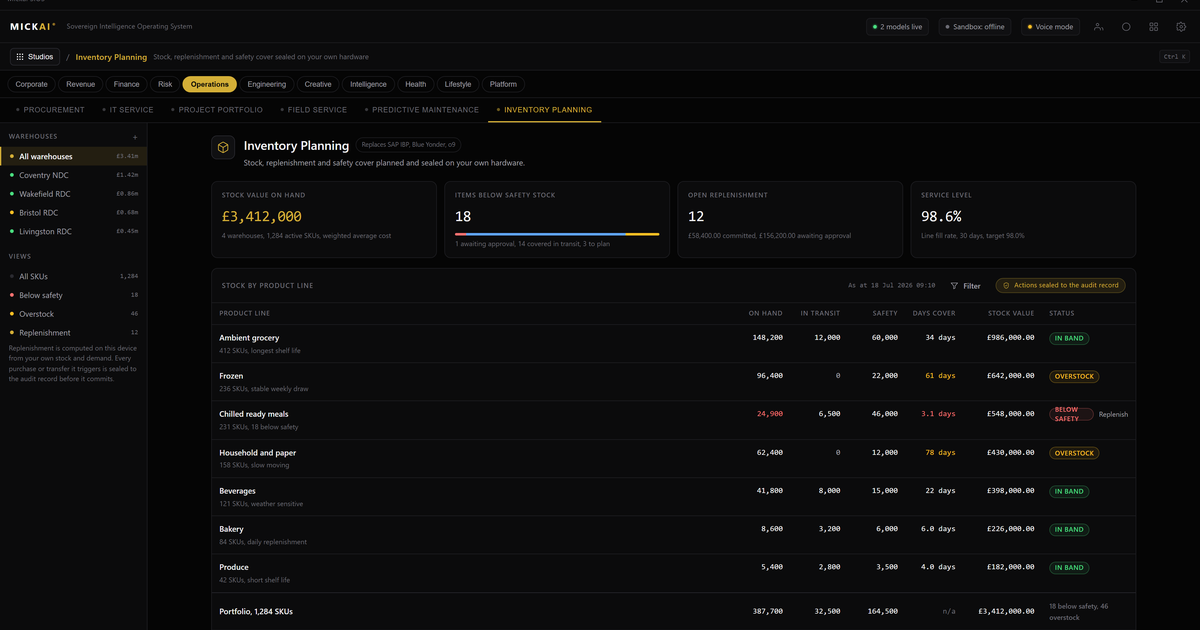Sort by the Stock Value column header
1200x630 pixels.
[x=1011, y=313]
